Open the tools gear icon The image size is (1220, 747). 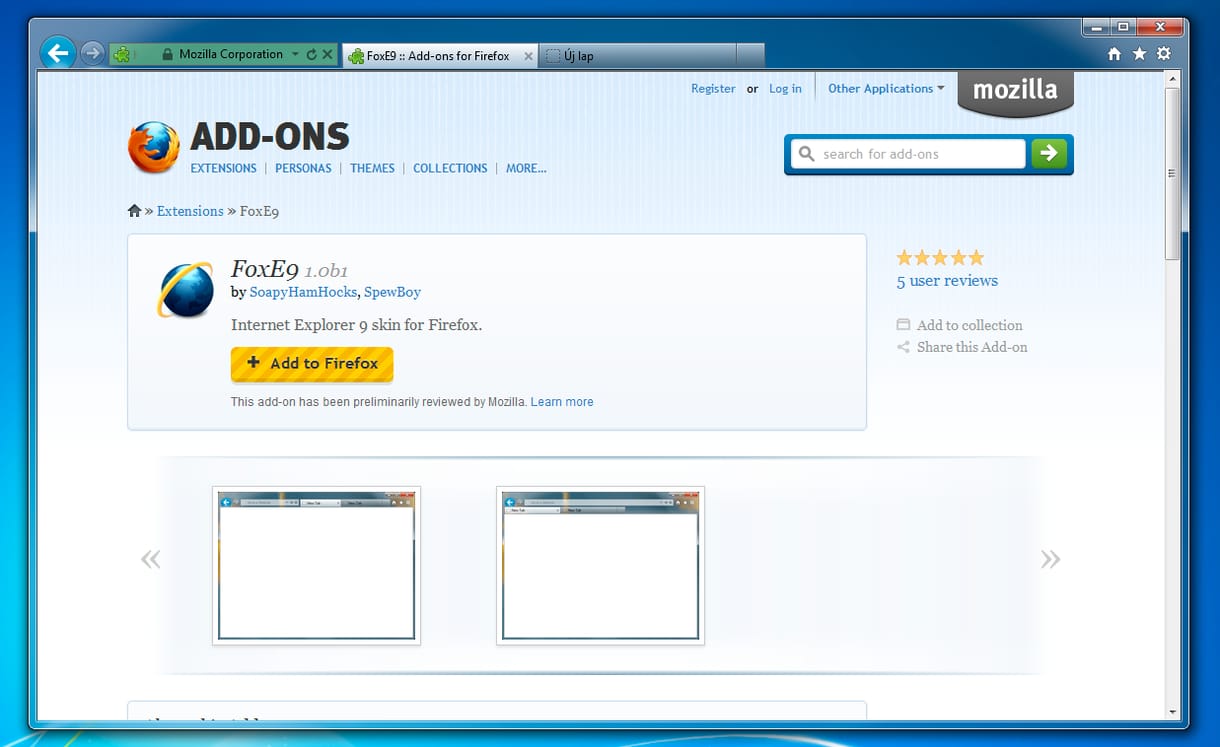pyautogui.click(x=1164, y=54)
